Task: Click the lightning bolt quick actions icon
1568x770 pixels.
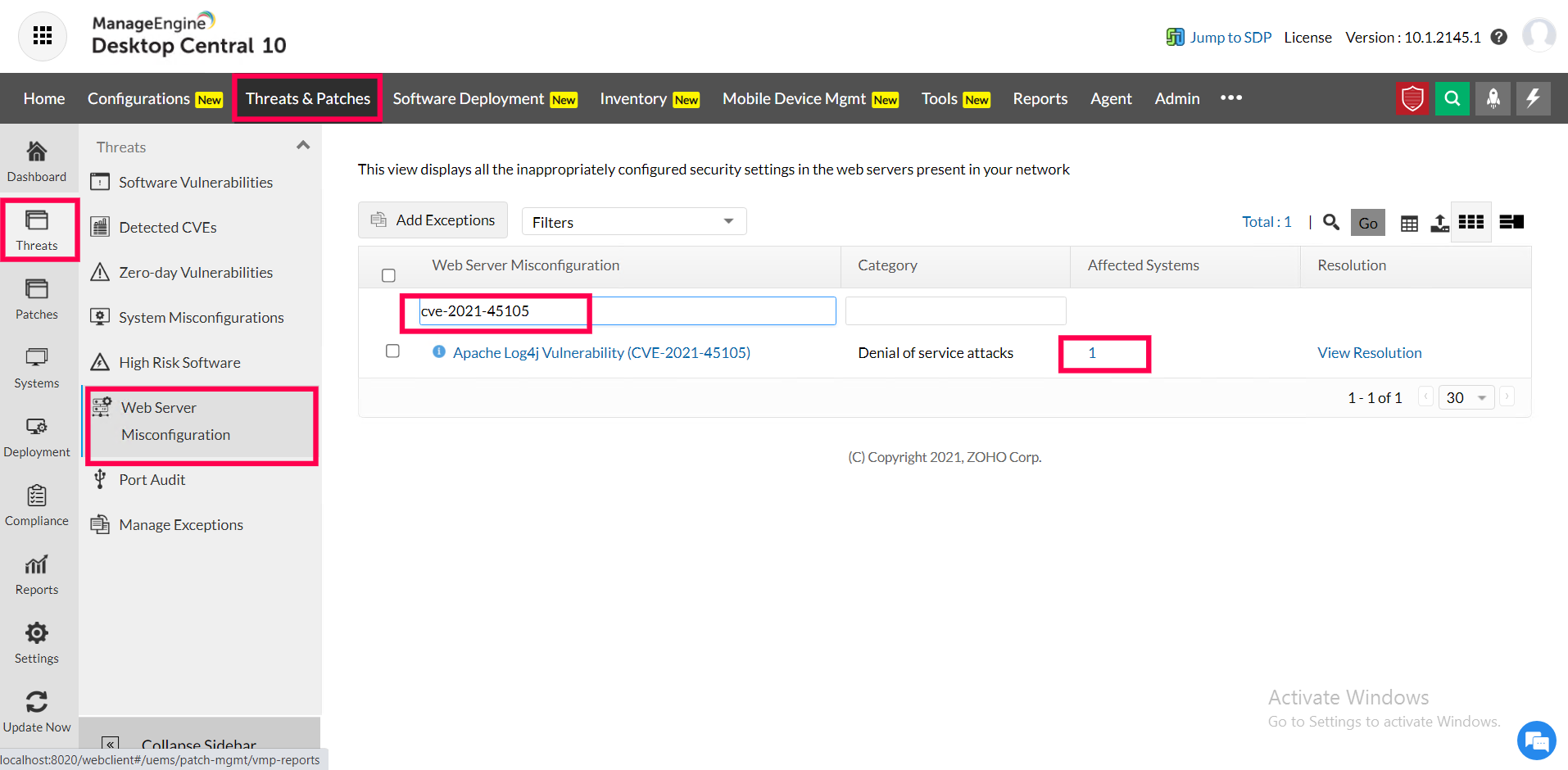Action: click(x=1534, y=98)
